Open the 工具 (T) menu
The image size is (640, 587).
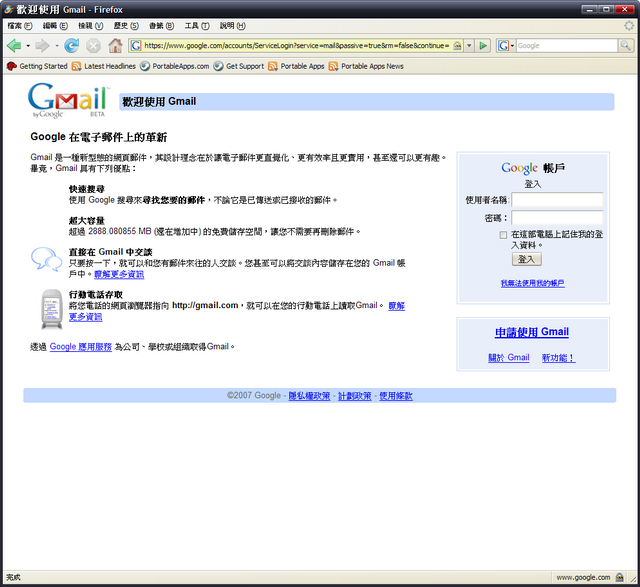click(x=197, y=26)
